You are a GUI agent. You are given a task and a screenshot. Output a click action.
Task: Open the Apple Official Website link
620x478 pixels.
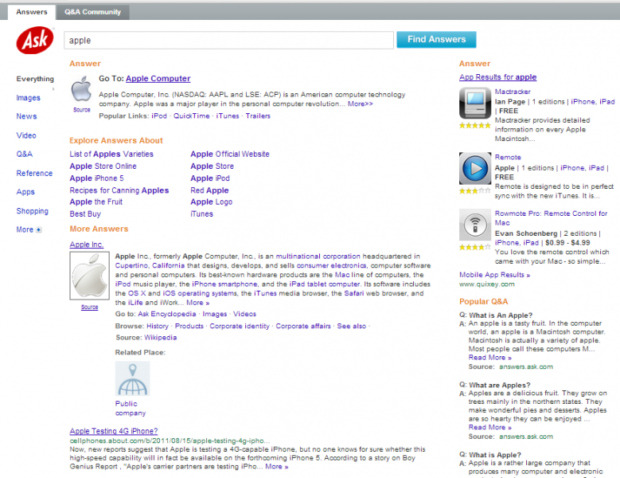229,154
